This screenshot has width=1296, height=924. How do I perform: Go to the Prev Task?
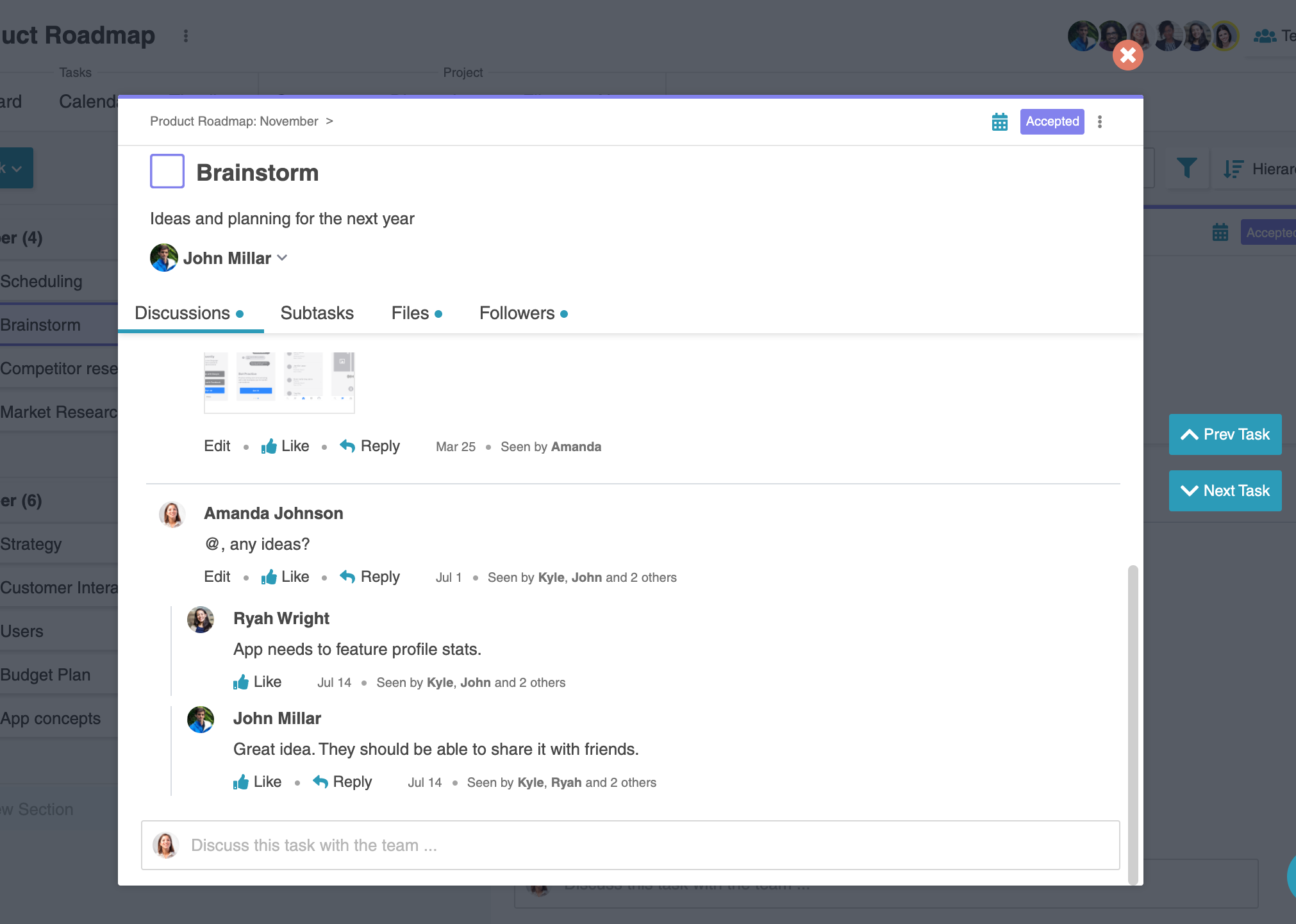(x=1225, y=434)
